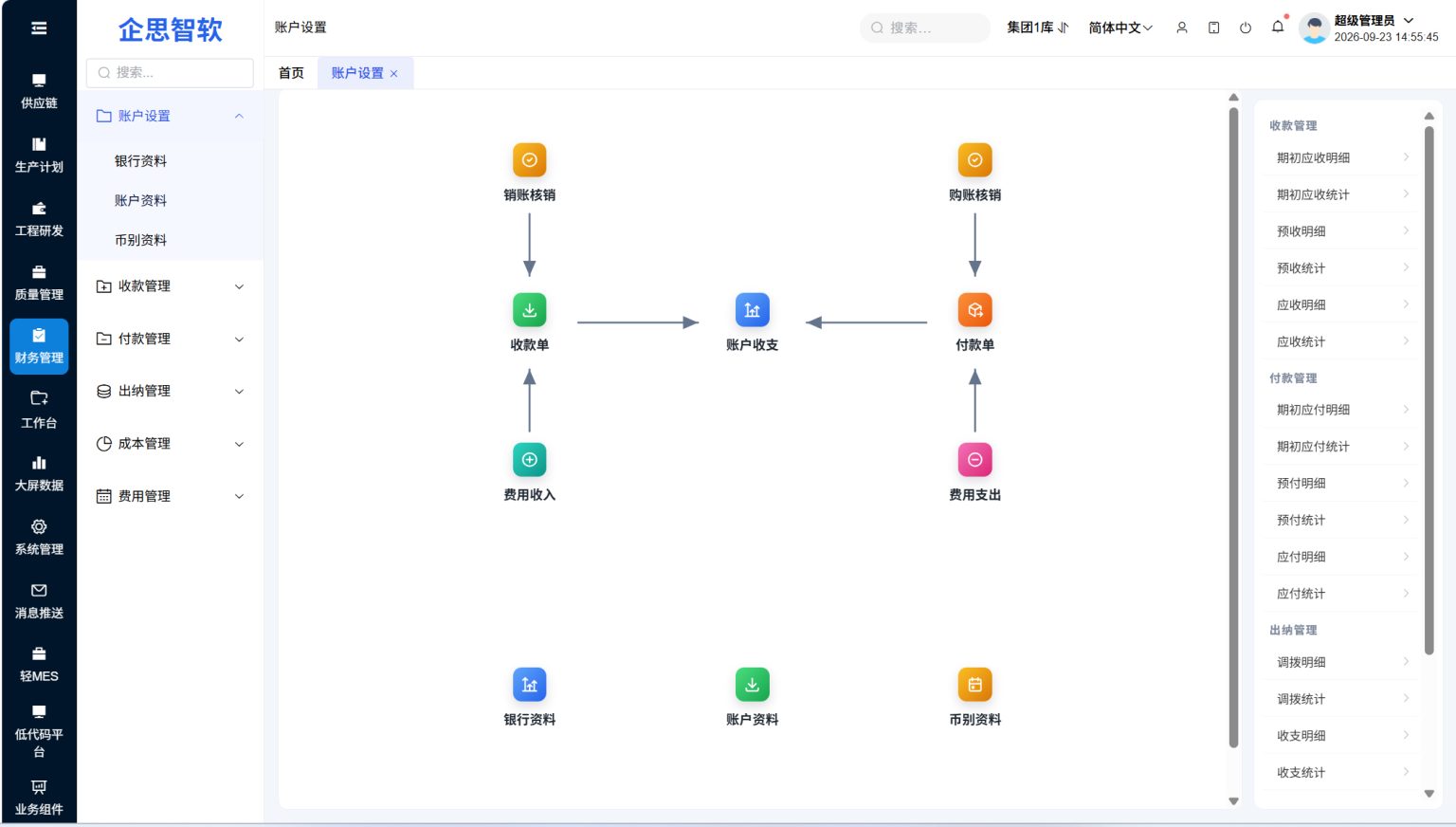
Task: Click the 银行资料 shortcut icon in the diagram
Action: [529, 685]
